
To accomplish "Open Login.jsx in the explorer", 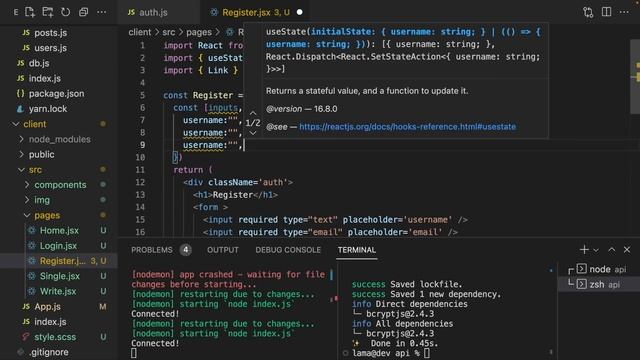I will click(58, 246).
